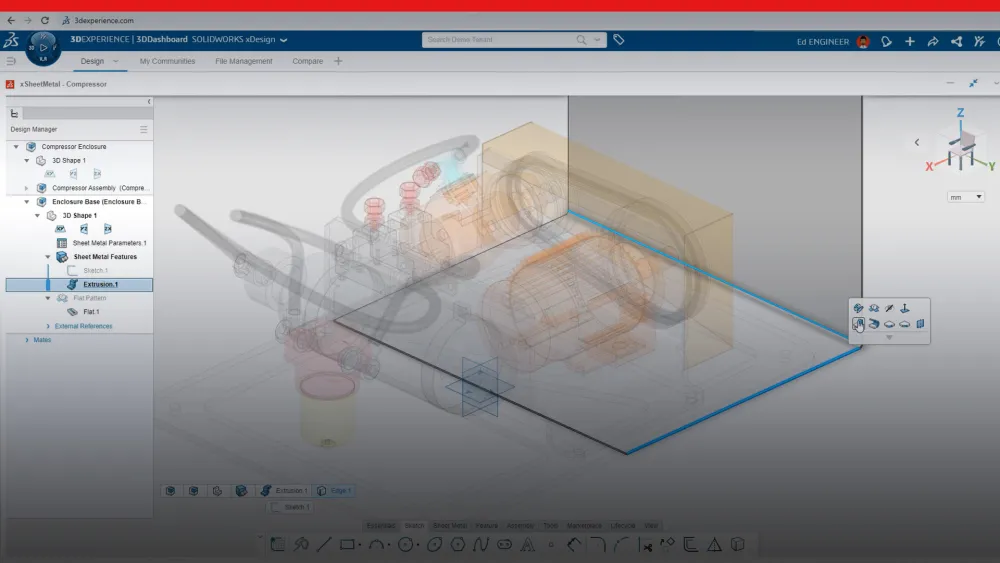Select the Text sketch tool

click(527, 545)
